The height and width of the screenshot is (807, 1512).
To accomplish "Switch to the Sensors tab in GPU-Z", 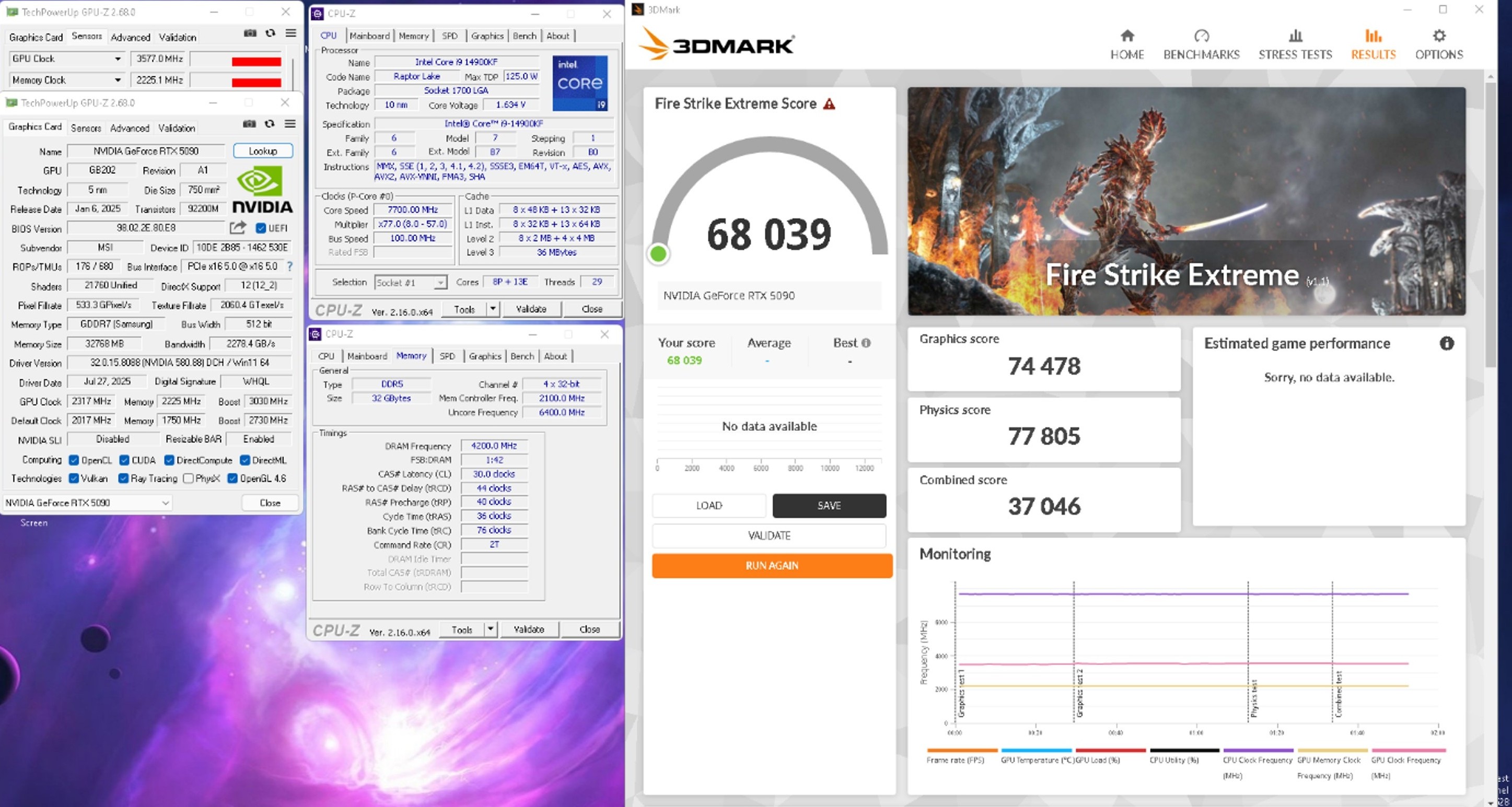I will [86, 127].
